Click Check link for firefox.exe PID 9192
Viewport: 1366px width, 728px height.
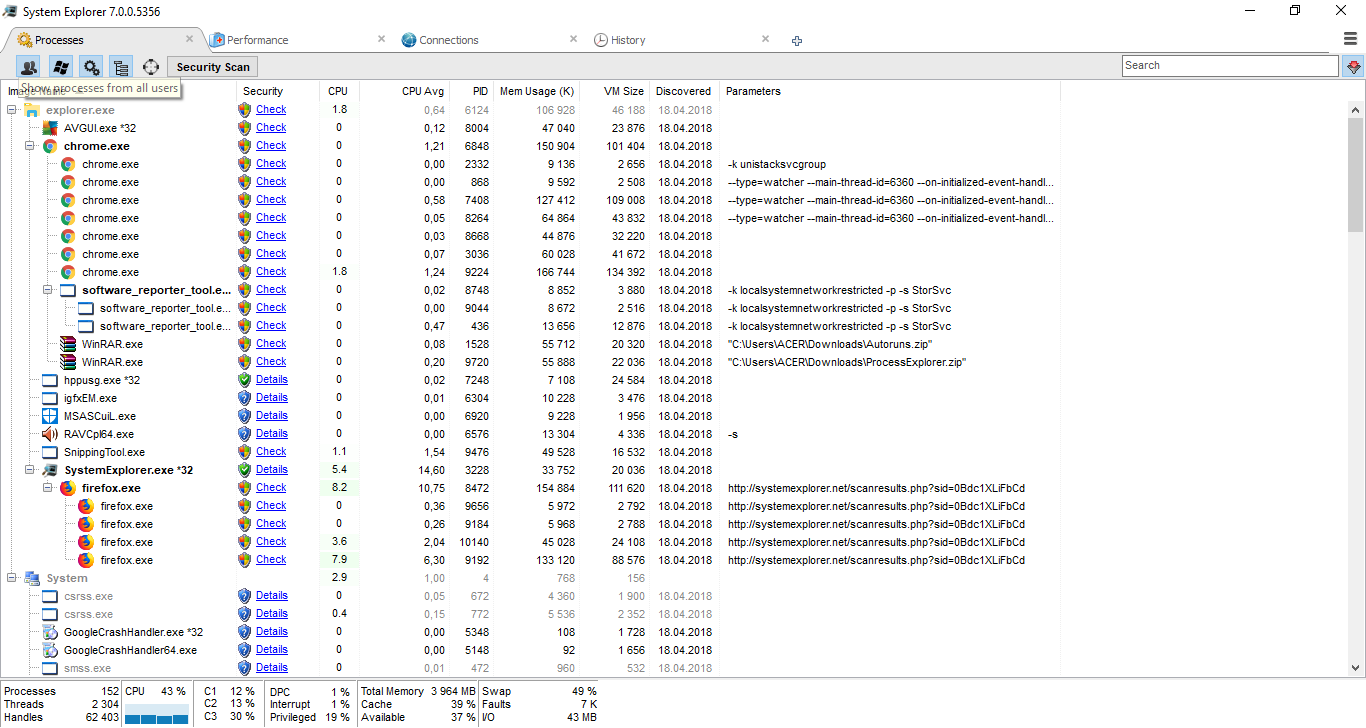271,560
